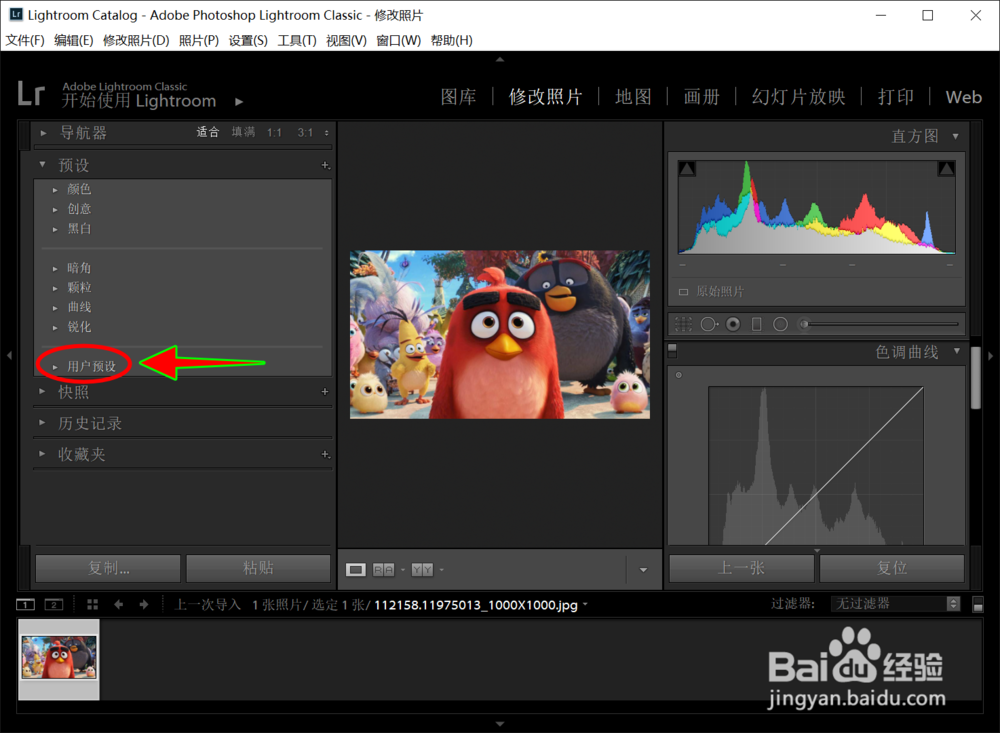1000x733 pixels.
Task: Open the 设置(S) menu
Action: click(248, 40)
